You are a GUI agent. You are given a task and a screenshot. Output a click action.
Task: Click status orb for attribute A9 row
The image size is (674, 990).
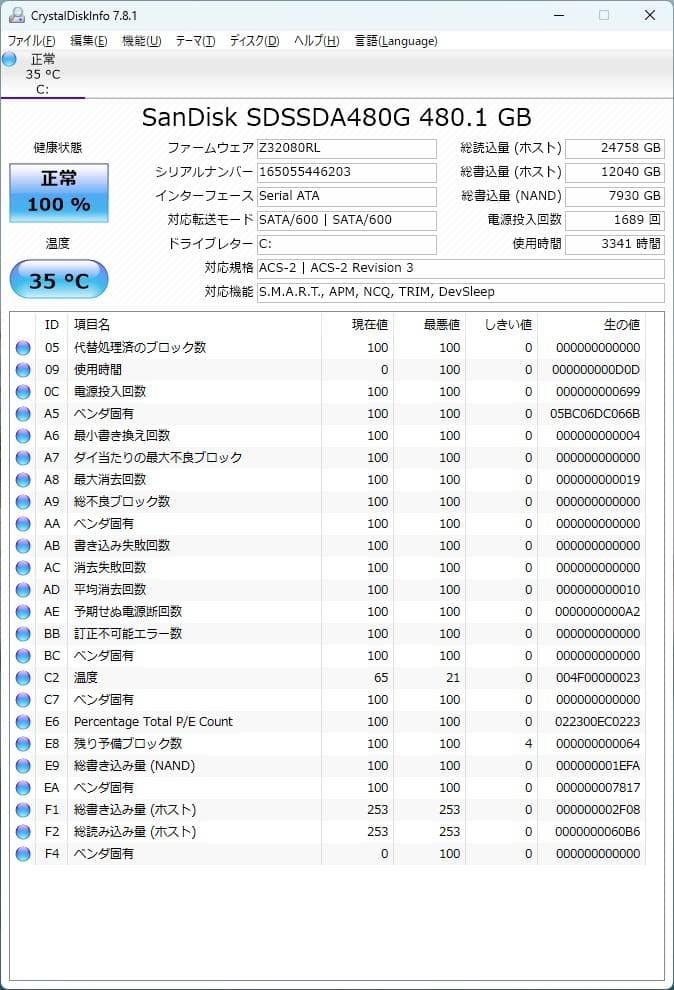23,502
